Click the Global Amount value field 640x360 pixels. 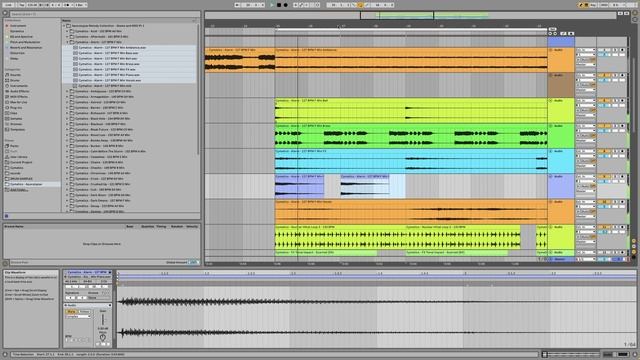click(193, 262)
